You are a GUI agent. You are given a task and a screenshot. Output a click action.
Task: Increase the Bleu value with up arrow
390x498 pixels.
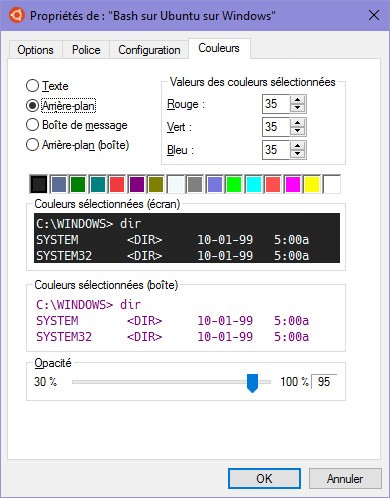point(297,146)
